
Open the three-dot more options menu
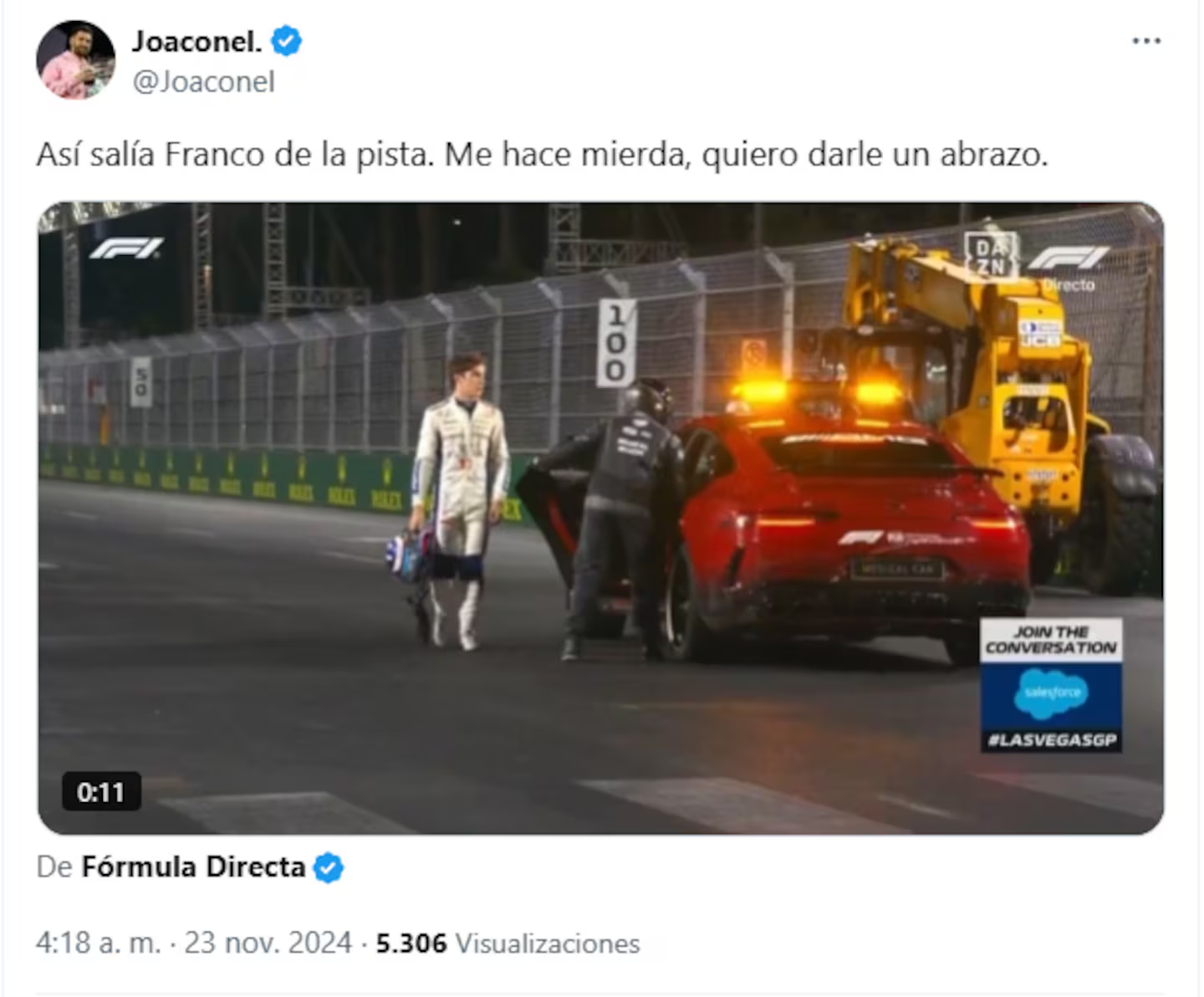(1145, 41)
